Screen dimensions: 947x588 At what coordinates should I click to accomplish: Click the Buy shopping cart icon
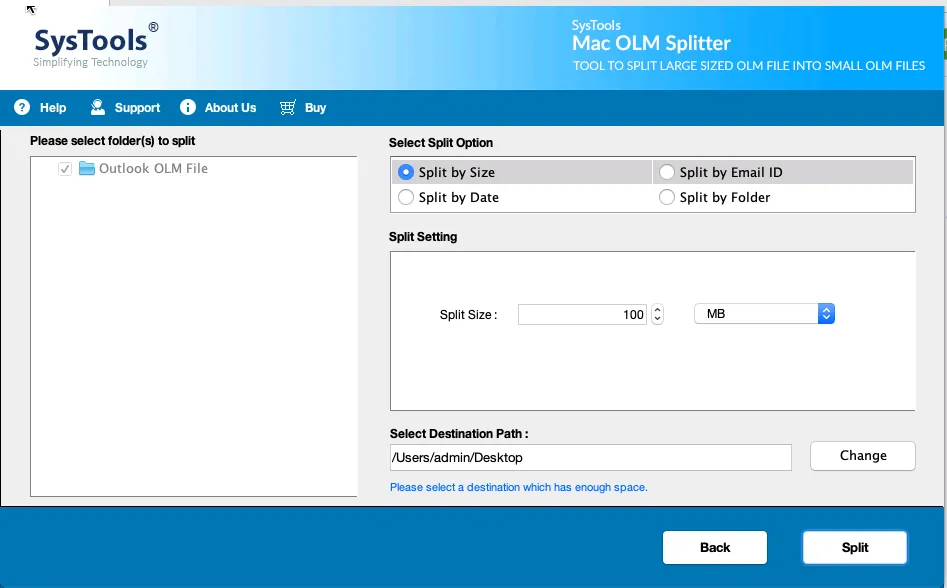287,107
